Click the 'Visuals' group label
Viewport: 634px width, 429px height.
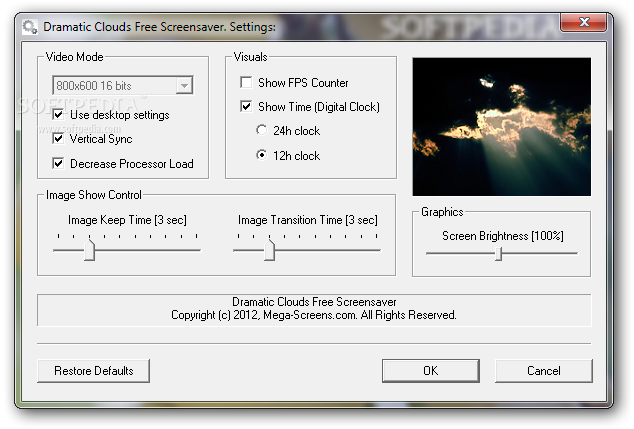click(x=251, y=57)
